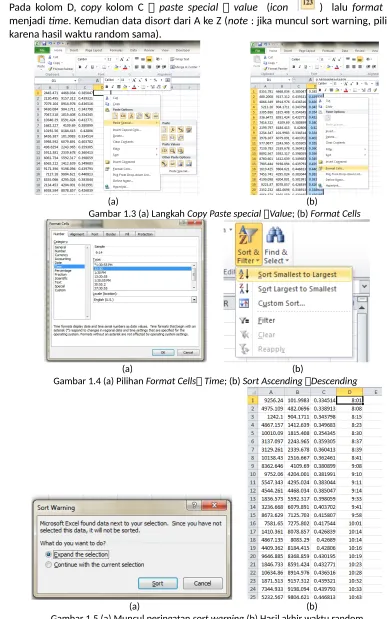Click cell showing 9256.24
The height and width of the screenshot is (619, 387).
click(271, 400)
